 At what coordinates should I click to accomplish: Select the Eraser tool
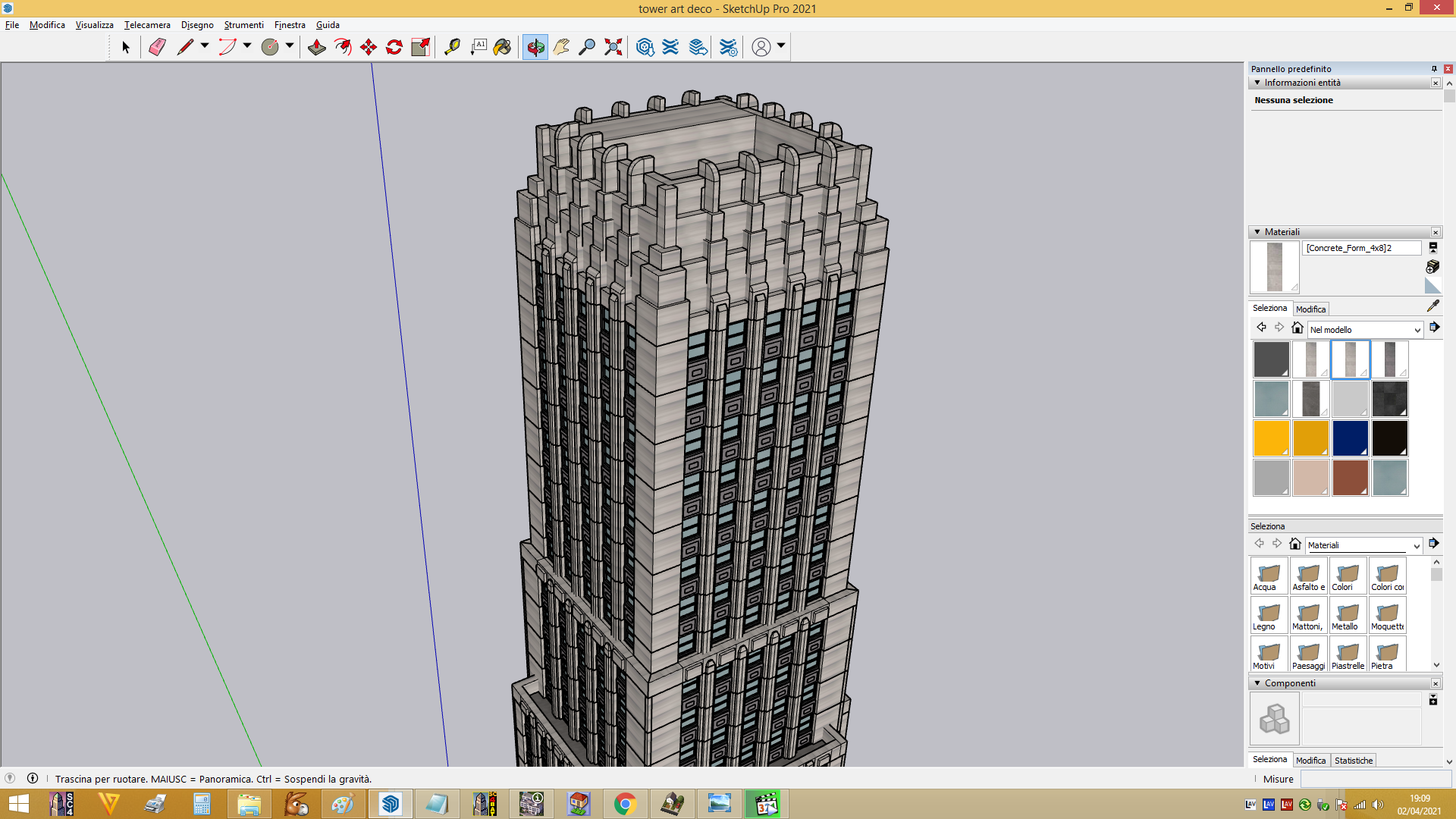tap(157, 47)
